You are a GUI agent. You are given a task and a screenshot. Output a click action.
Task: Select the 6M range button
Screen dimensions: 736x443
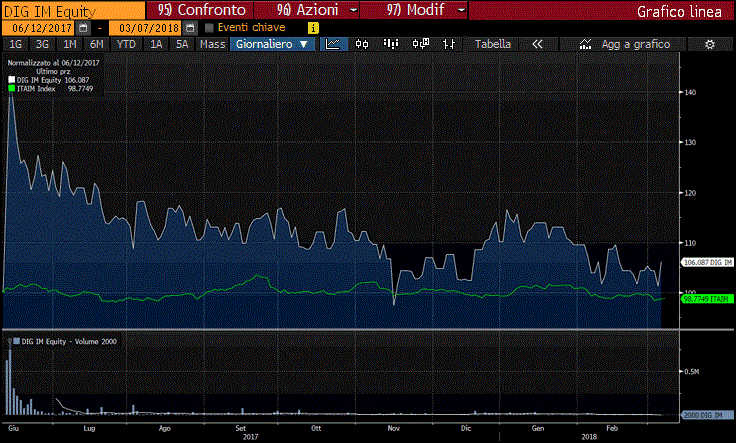point(96,45)
